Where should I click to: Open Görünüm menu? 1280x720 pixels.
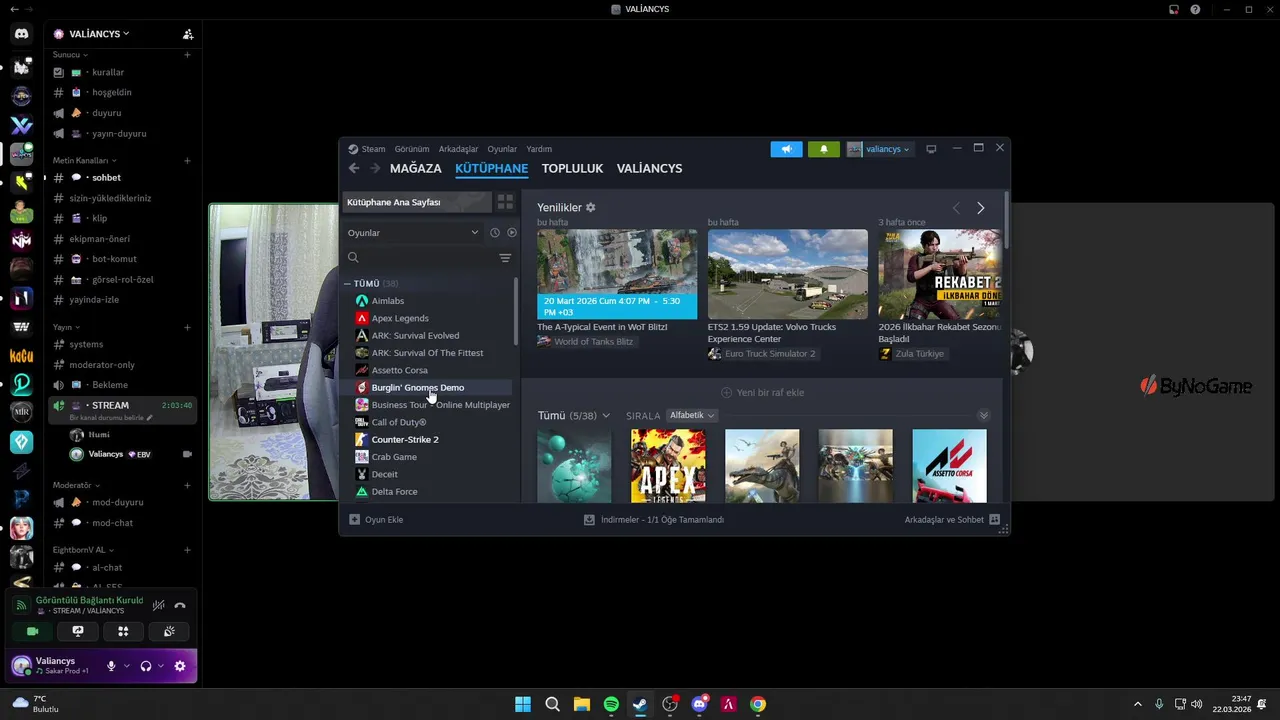point(412,149)
